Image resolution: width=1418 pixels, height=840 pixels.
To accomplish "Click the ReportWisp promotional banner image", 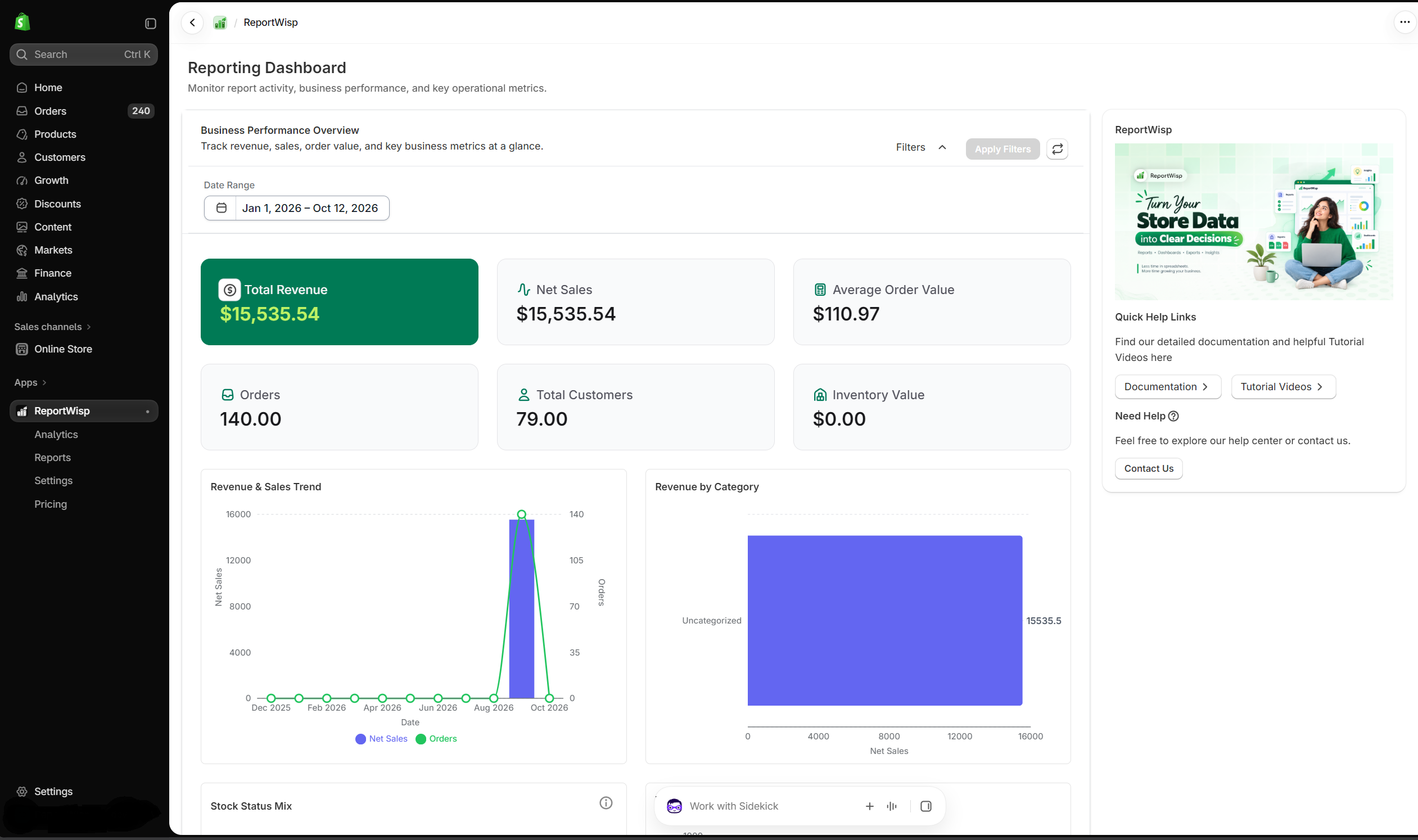I will (1253, 222).
